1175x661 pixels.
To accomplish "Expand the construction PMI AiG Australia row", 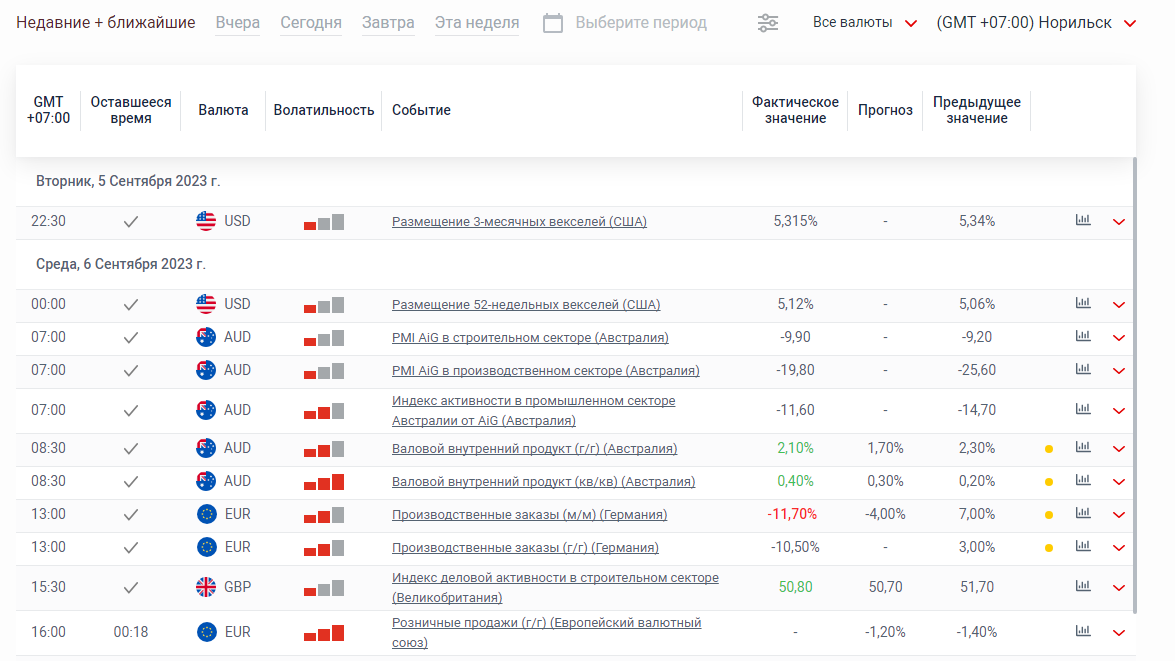I will [1119, 338].
